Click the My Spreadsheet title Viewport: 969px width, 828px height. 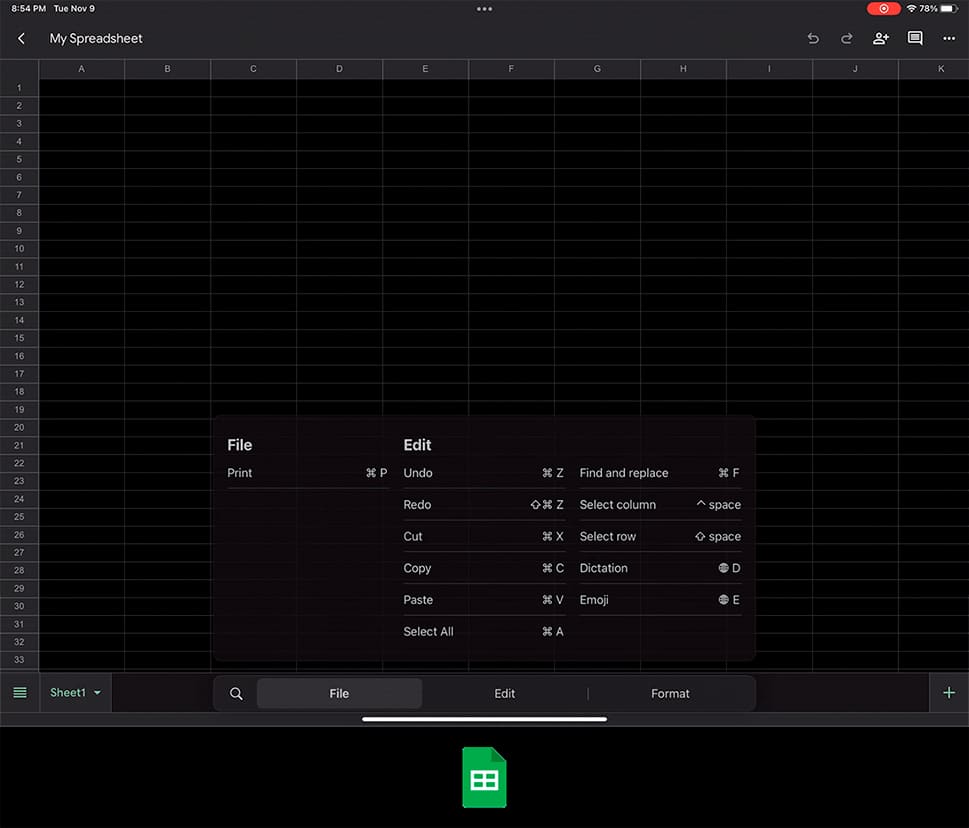[96, 38]
